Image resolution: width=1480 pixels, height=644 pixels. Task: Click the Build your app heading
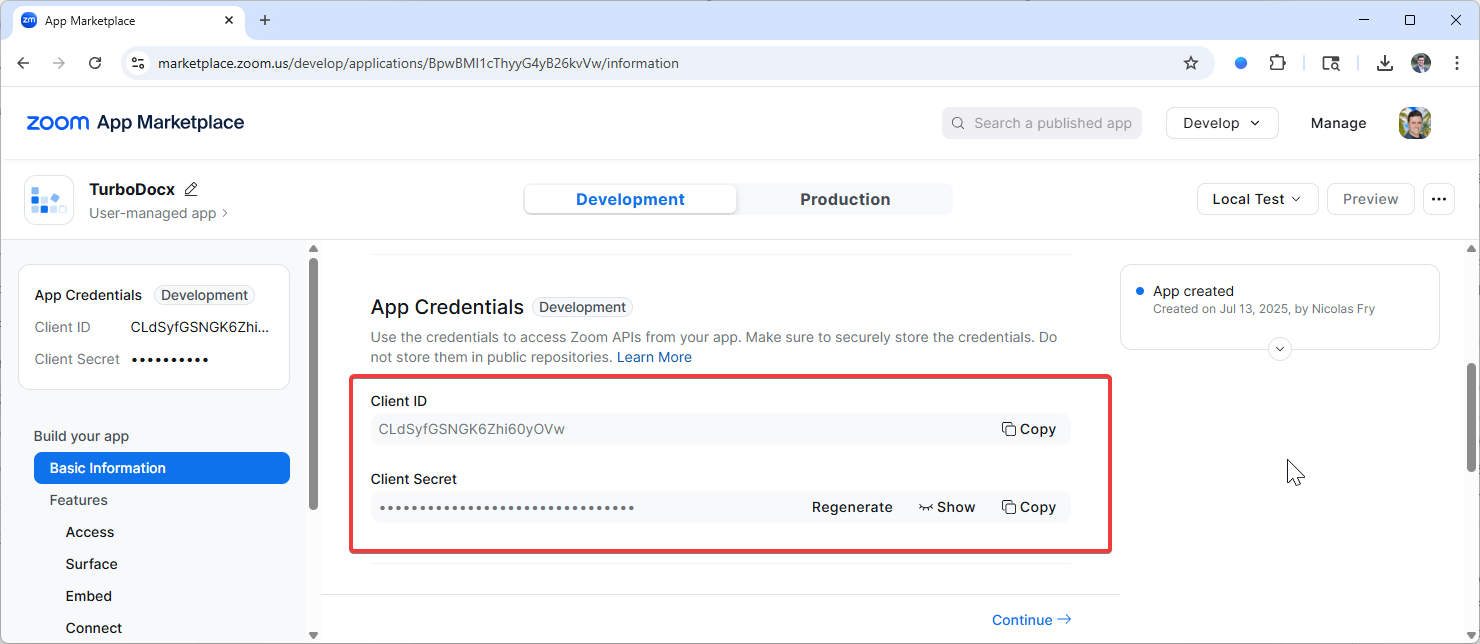tap(81, 436)
